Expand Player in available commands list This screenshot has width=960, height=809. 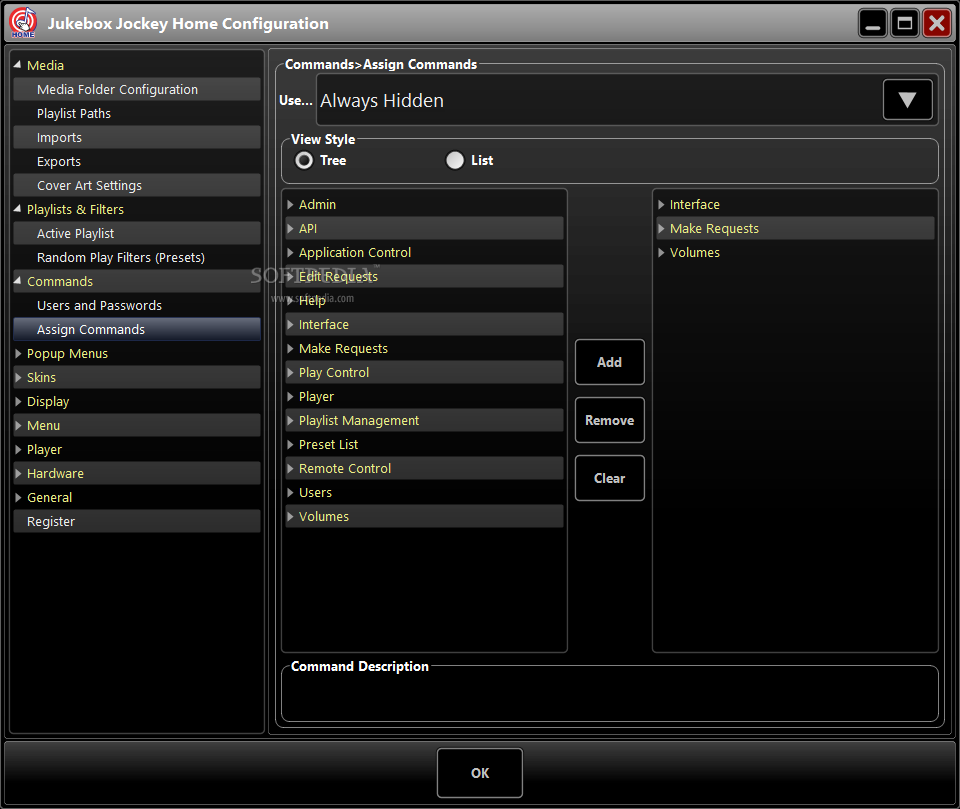[290, 396]
